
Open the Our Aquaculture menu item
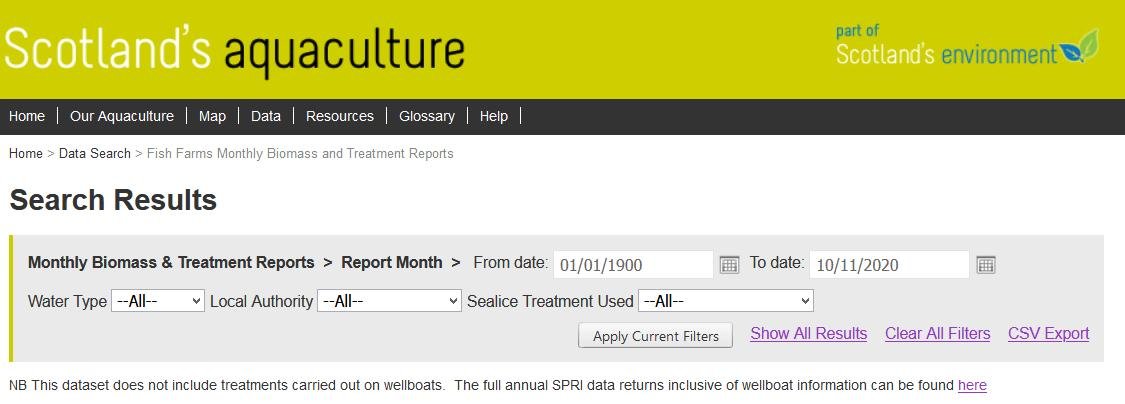coord(122,116)
